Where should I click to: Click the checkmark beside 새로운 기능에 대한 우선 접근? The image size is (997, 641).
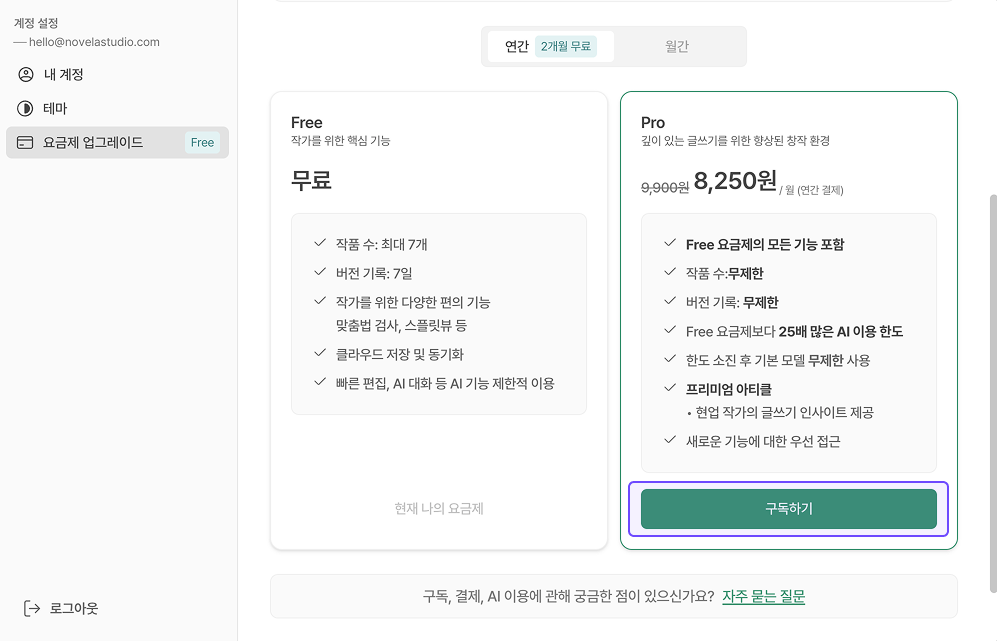pyautogui.click(x=670, y=439)
